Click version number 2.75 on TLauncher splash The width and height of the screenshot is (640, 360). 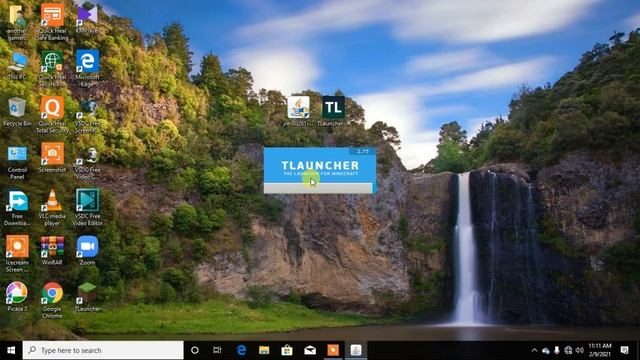point(362,151)
